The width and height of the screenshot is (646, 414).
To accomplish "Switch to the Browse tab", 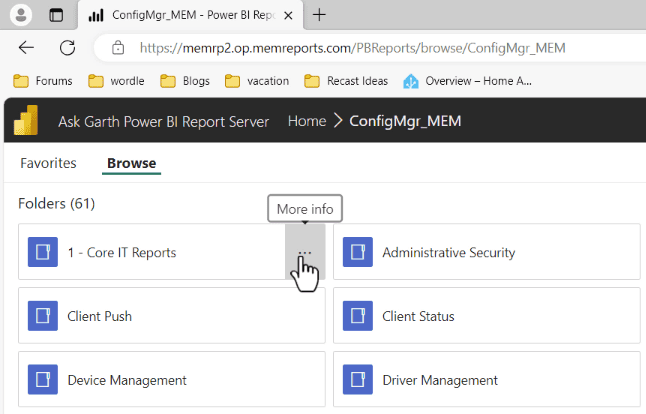I will pyautogui.click(x=131, y=163).
